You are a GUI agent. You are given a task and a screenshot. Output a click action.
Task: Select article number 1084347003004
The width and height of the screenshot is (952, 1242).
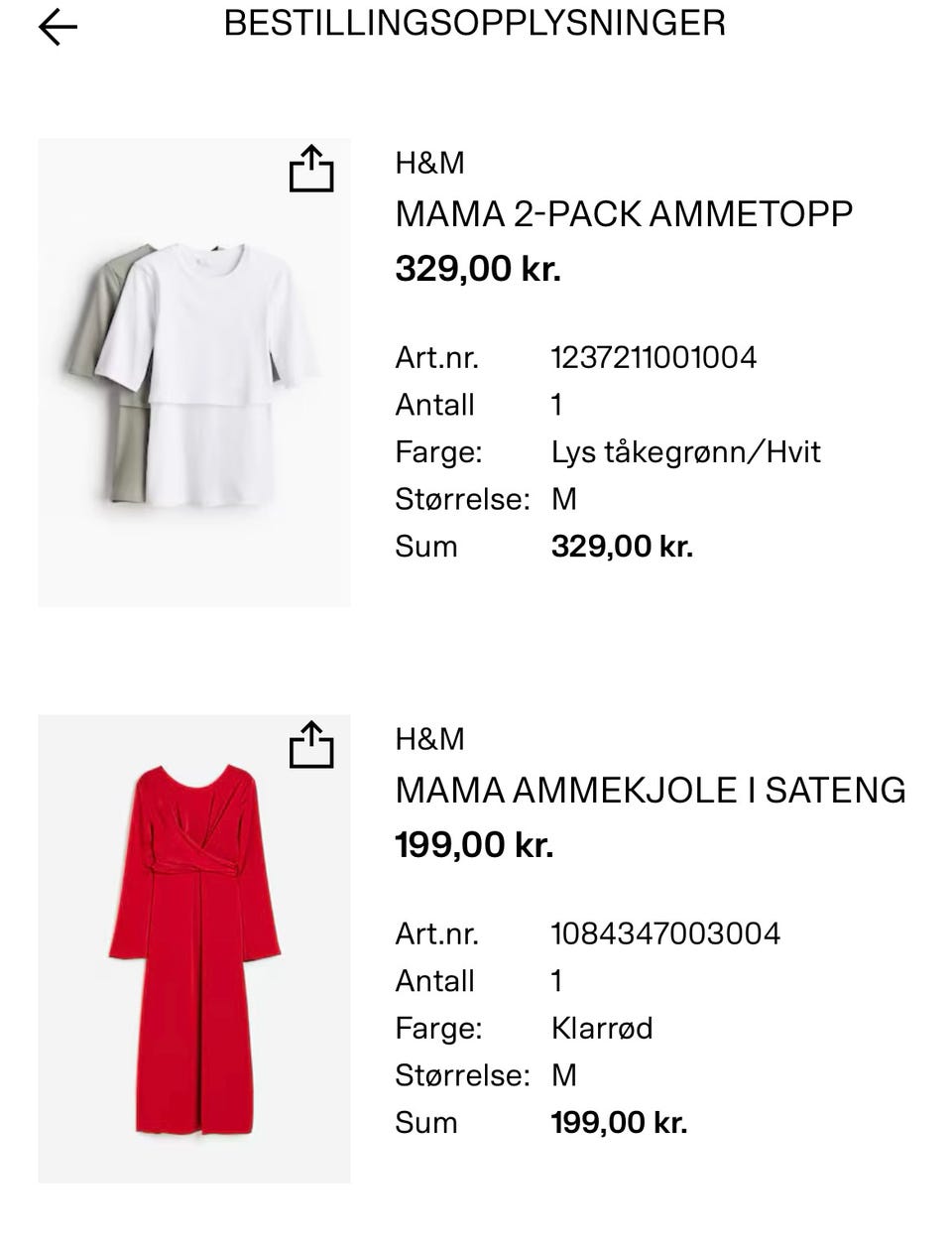coord(665,933)
